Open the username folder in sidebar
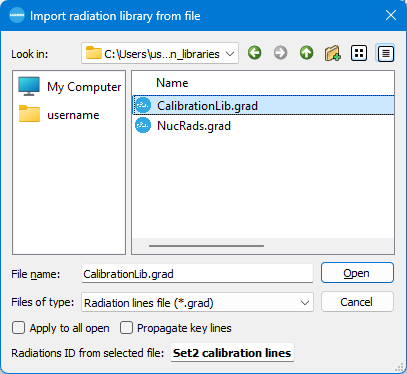 tap(59, 115)
